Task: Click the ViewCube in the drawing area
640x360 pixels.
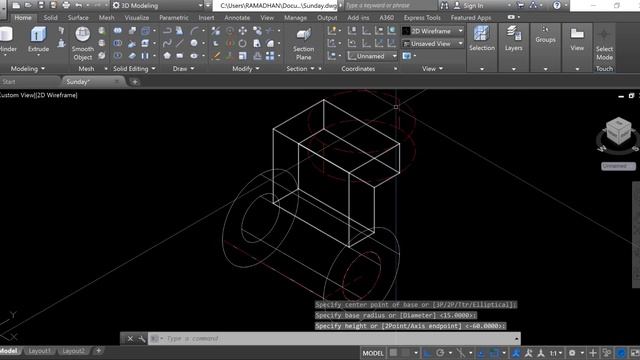Action: pos(618,131)
